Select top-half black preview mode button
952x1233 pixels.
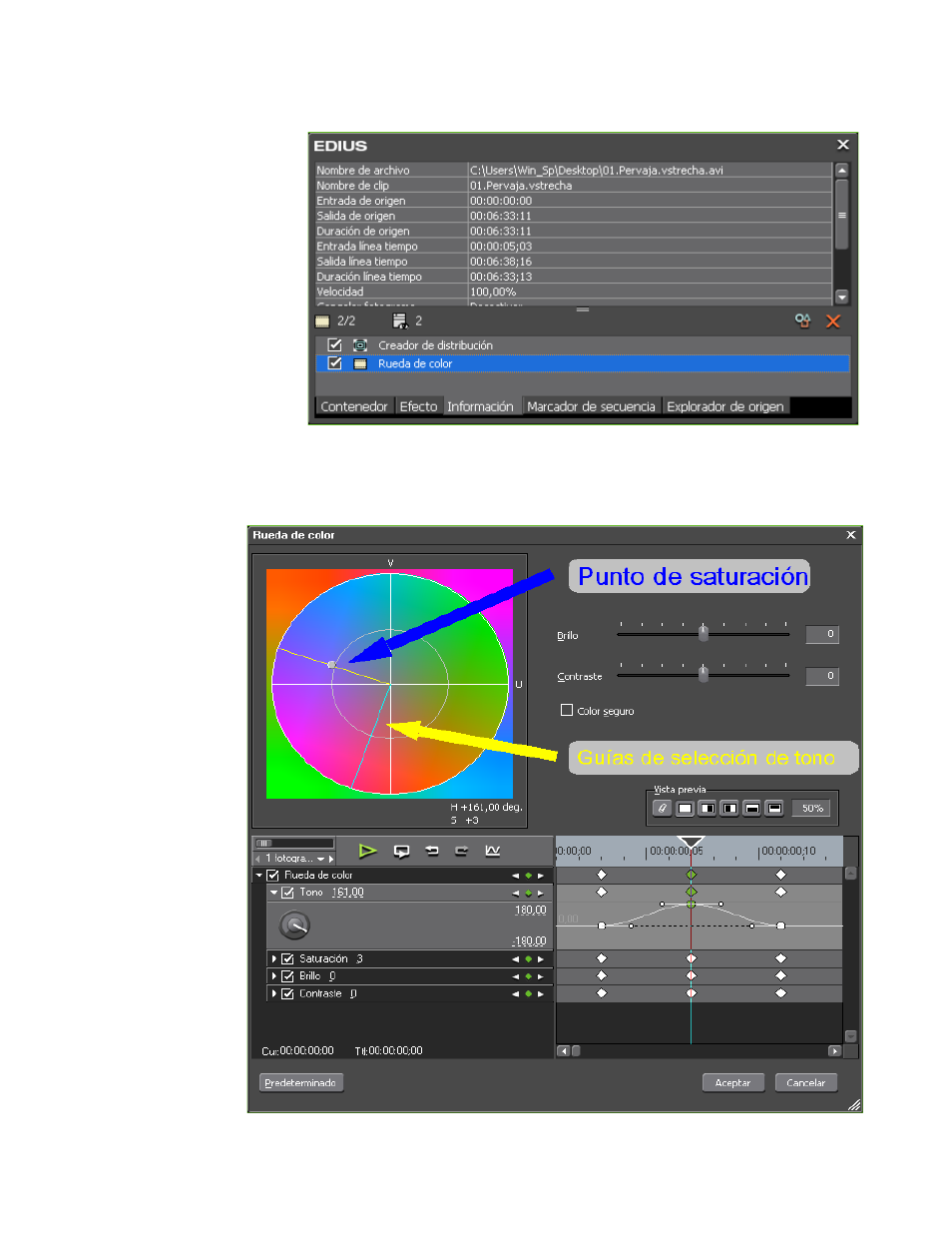tap(774, 808)
